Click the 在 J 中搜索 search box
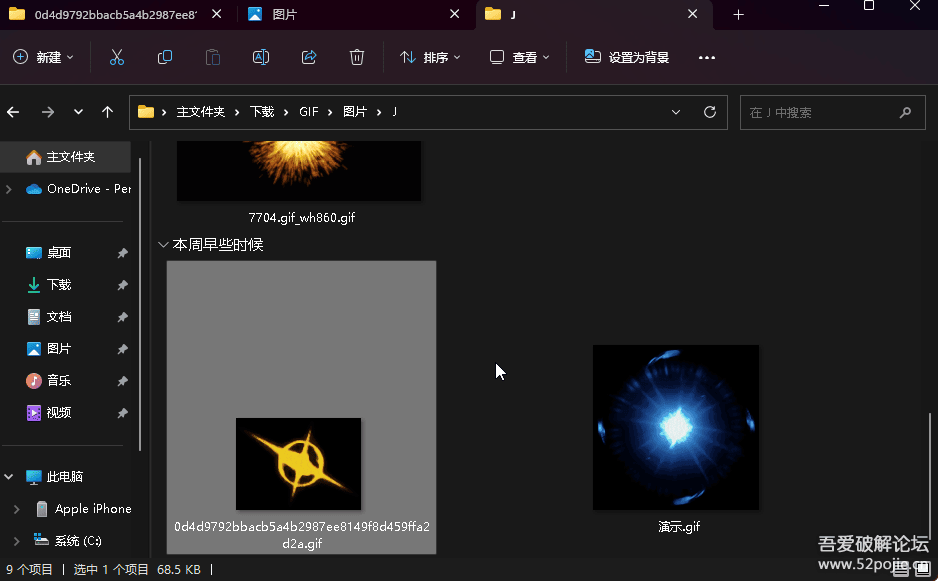 (x=833, y=112)
